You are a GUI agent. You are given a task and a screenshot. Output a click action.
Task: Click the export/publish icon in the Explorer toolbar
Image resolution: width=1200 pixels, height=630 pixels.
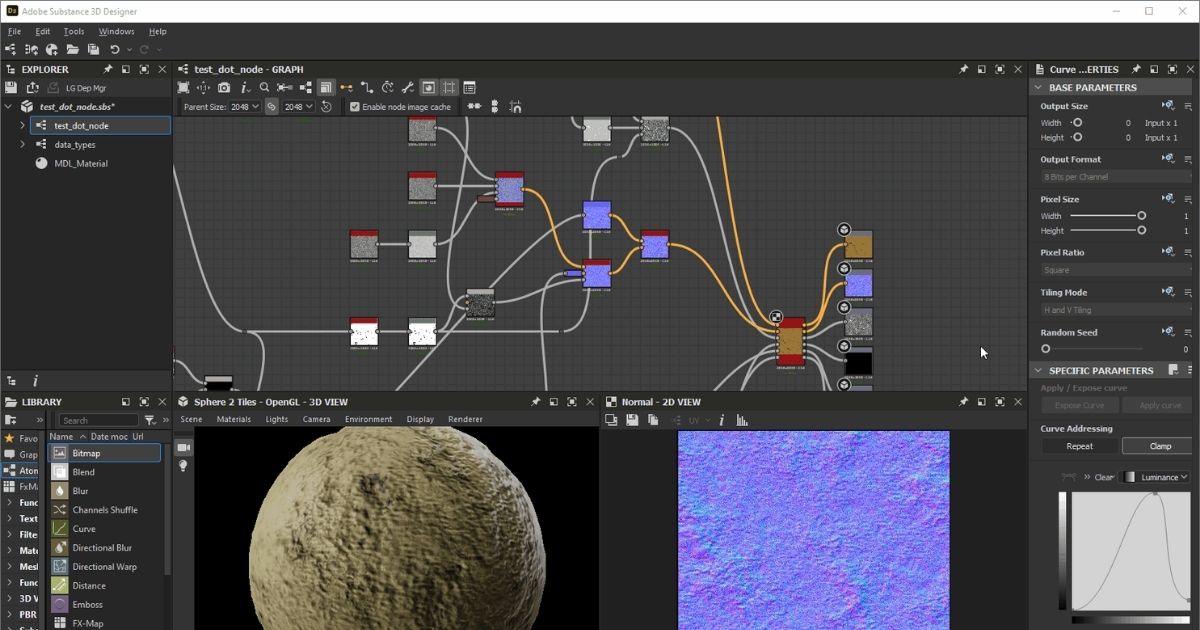[x=32, y=88]
